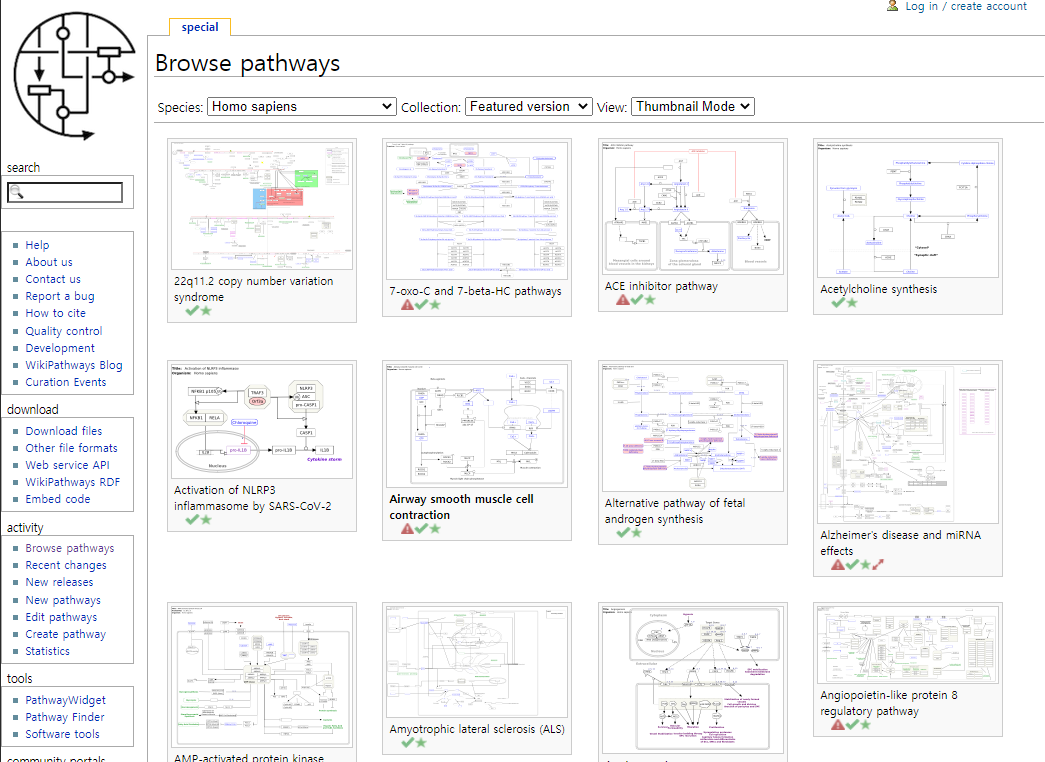The image size is (1045, 762).
Task: Open the Create pathway link in the sidebar
Action: [65, 633]
